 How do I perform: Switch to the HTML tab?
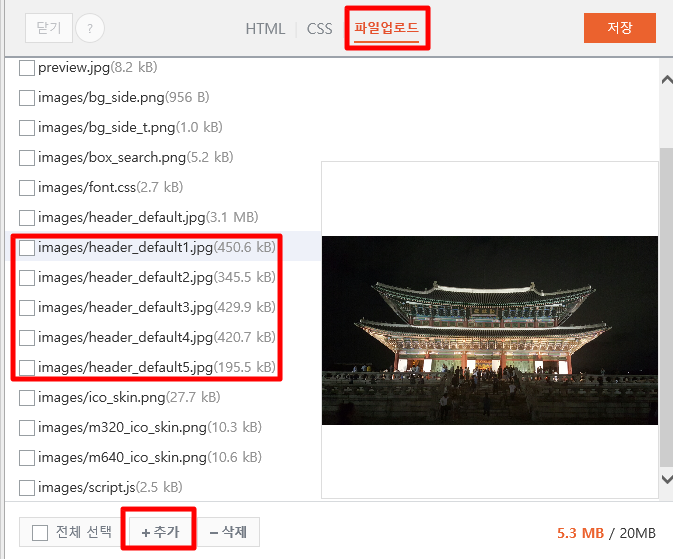tap(265, 29)
